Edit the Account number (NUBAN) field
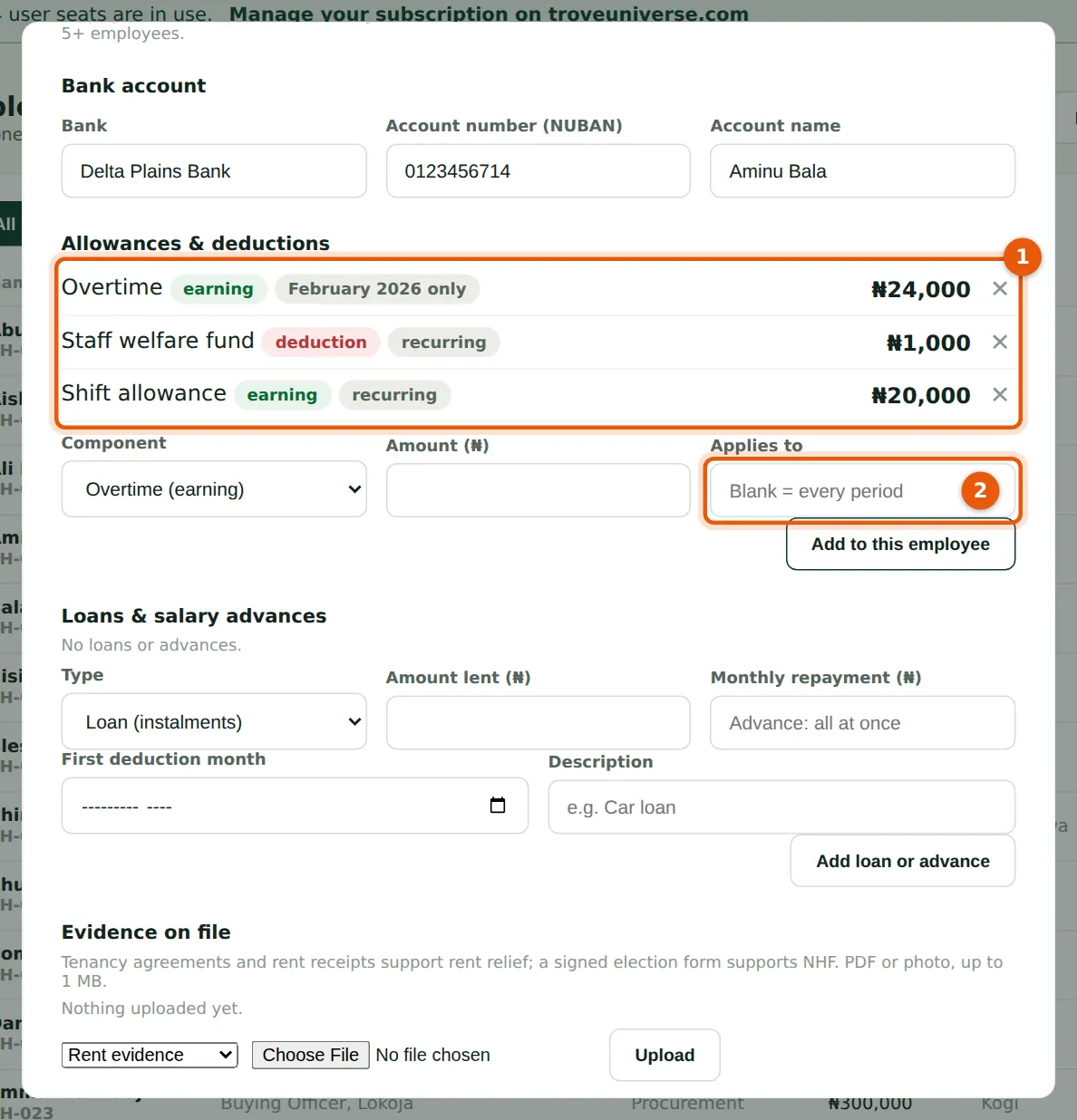 point(538,171)
